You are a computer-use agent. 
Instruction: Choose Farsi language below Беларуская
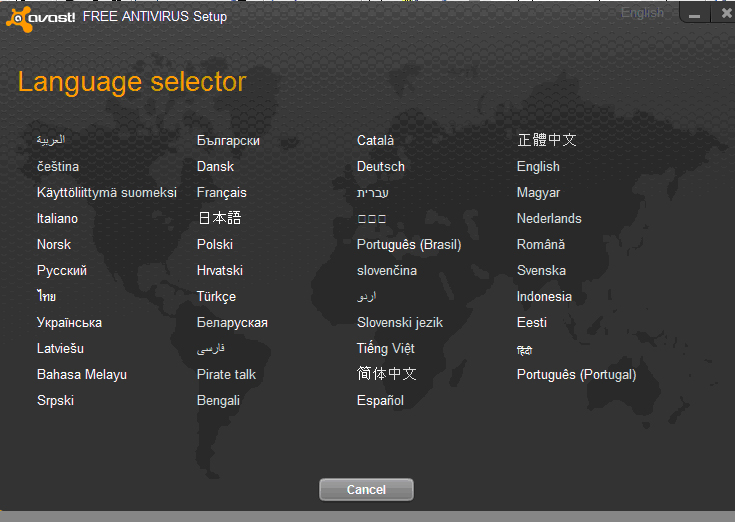(211, 349)
